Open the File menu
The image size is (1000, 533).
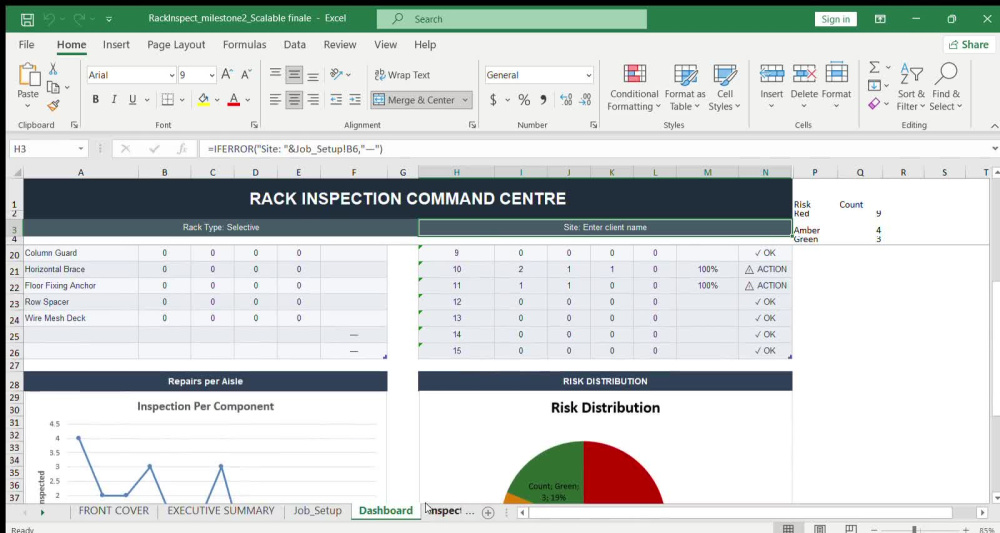[x=26, y=45]
